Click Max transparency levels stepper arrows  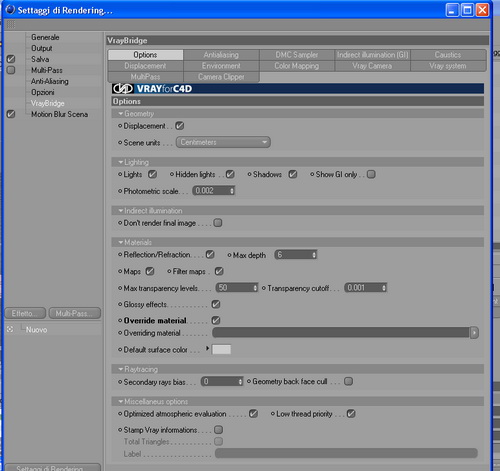click(x=255, y=288)
